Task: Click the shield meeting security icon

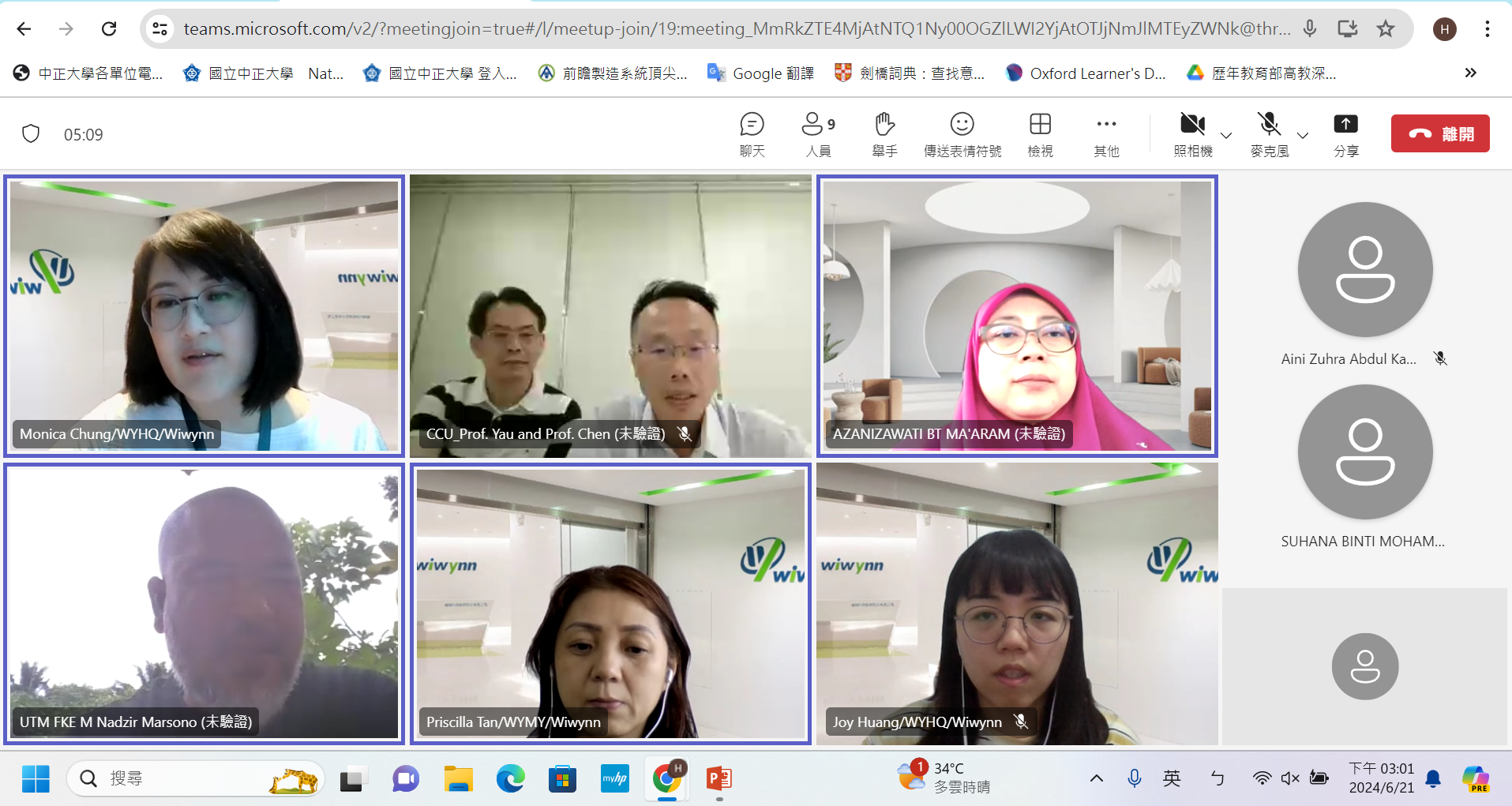Action: [x=31, y=134]
